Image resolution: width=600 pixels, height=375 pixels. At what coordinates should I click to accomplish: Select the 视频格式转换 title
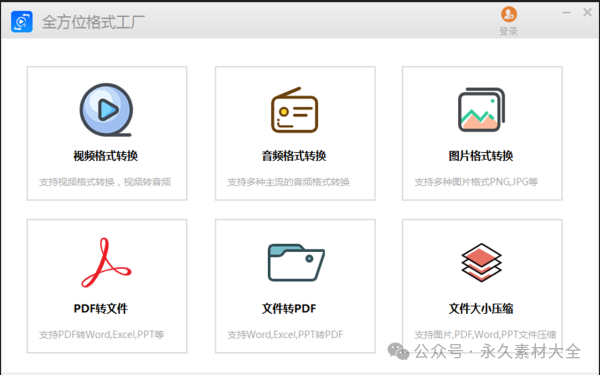pyautogui.click(x=106, y=156)
